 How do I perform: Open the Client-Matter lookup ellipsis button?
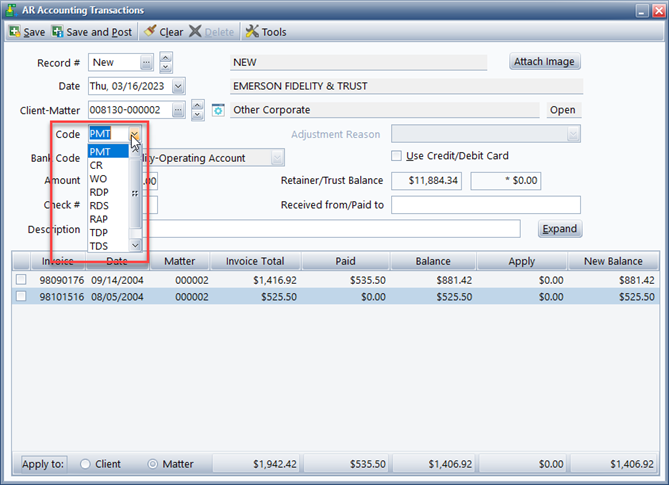tap(178, 110)
